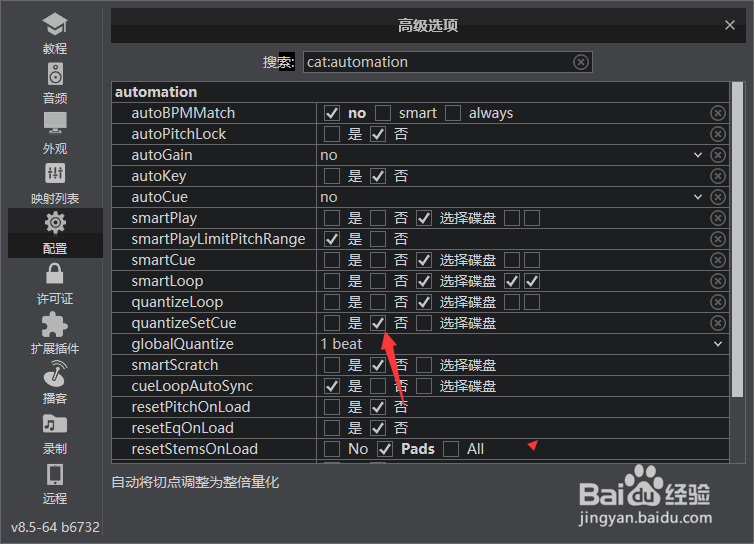Screen dimensions: 754x544
Task: Open the 扩展插件 extensions puzzle icon
Action: coord(55,325)
